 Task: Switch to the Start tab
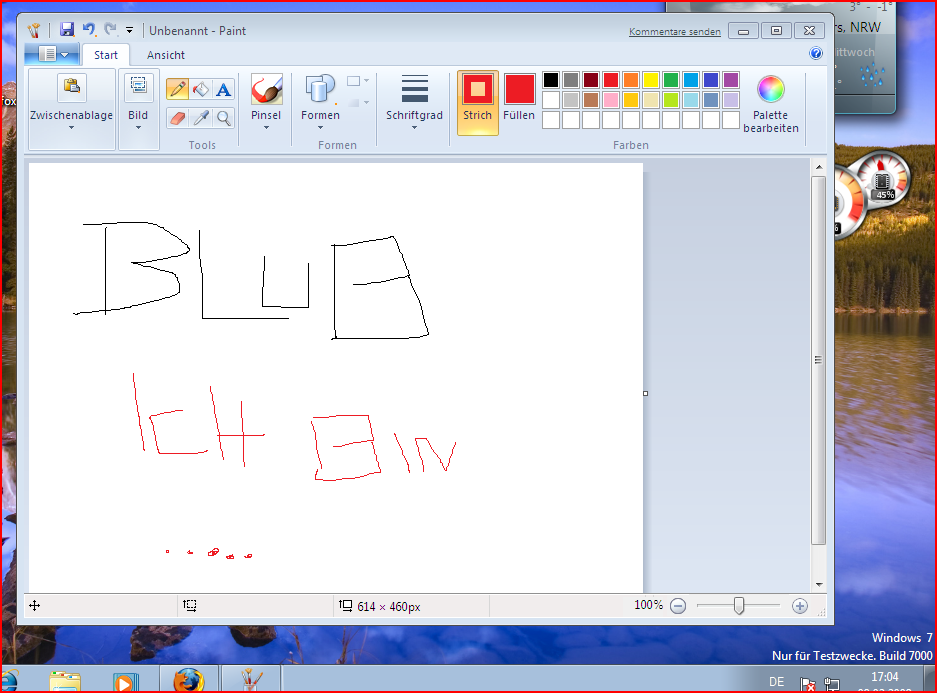coord(106,55)
